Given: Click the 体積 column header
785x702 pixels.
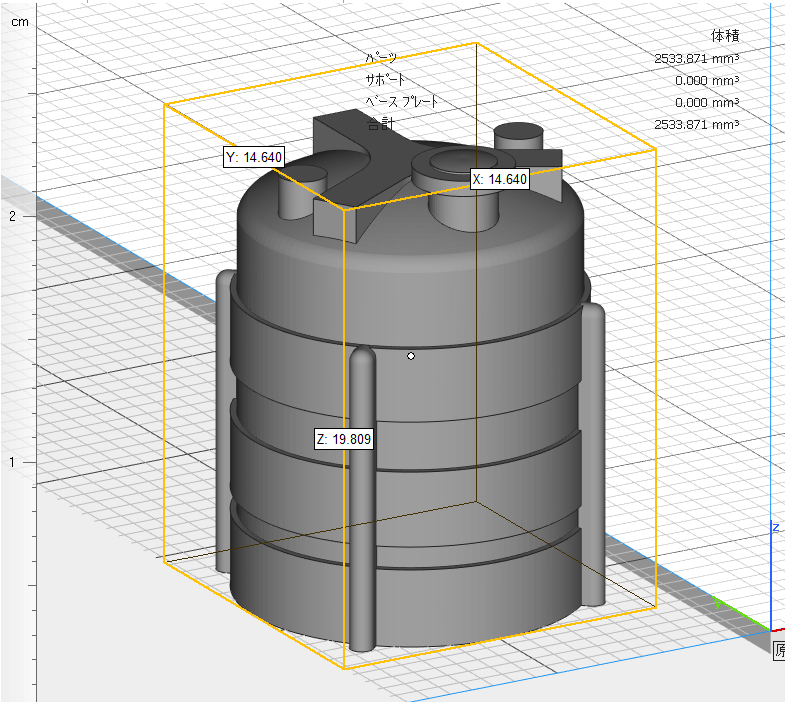Looking at the screenshot, I should click(x=723, y=36).
